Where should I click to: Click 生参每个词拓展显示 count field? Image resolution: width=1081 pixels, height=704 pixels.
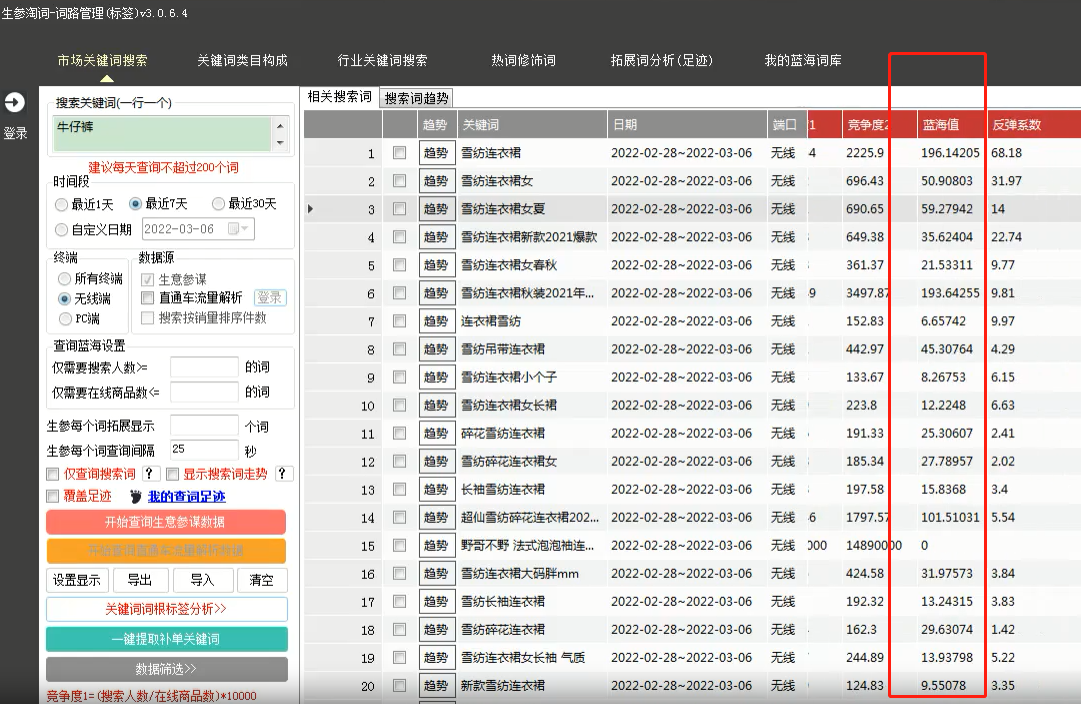[x=204, y=425]
